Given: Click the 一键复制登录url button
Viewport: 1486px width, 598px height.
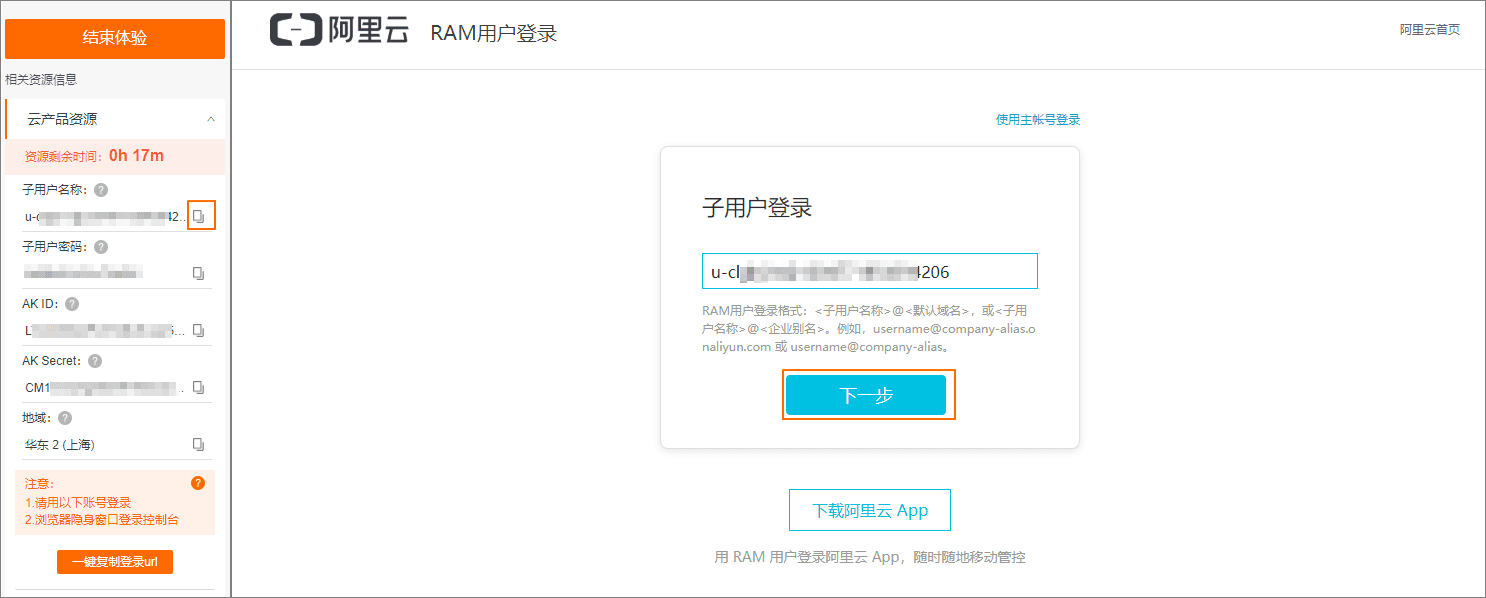Looking at the screenshot, I should point(115,562).
